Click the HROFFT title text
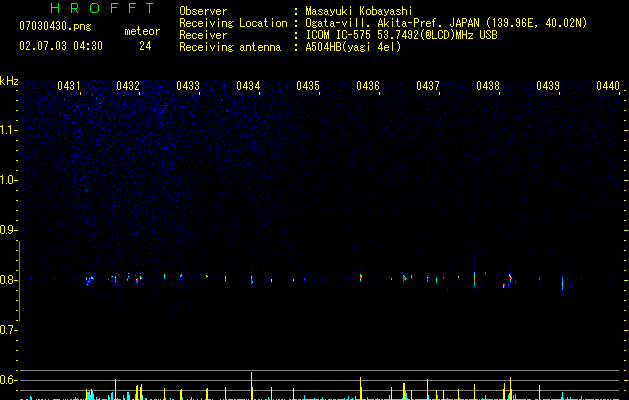 point(102,8)
